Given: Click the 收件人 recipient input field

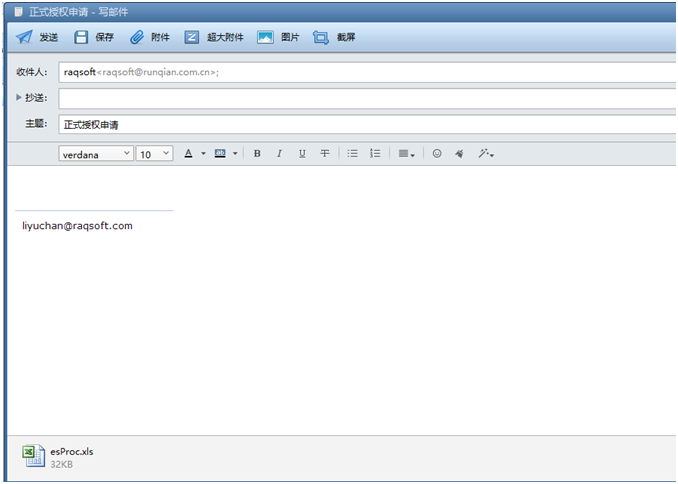Looking at the screenshot, I should (x=367, y=72).
